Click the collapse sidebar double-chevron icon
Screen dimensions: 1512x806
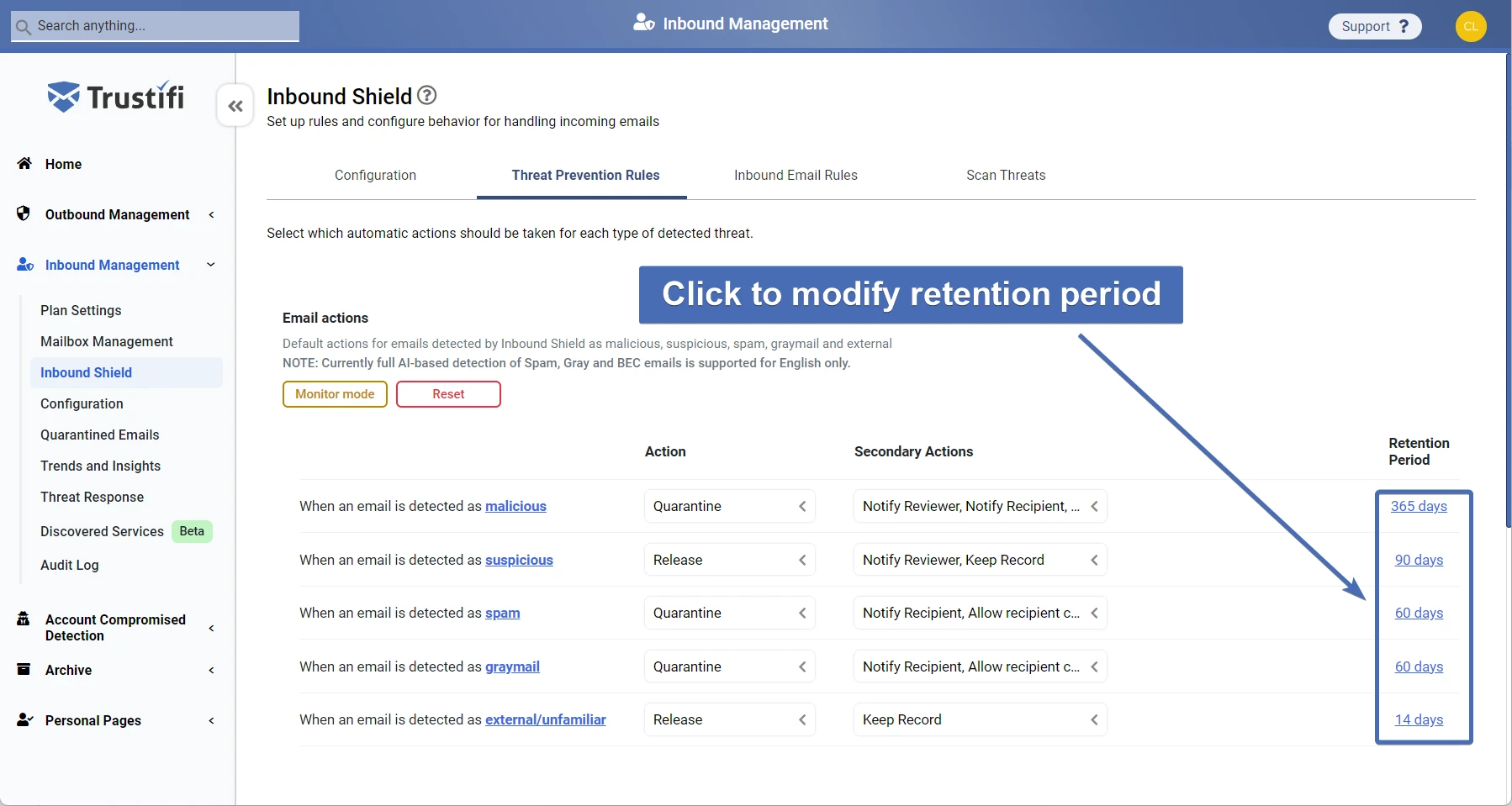coord(235,106)
